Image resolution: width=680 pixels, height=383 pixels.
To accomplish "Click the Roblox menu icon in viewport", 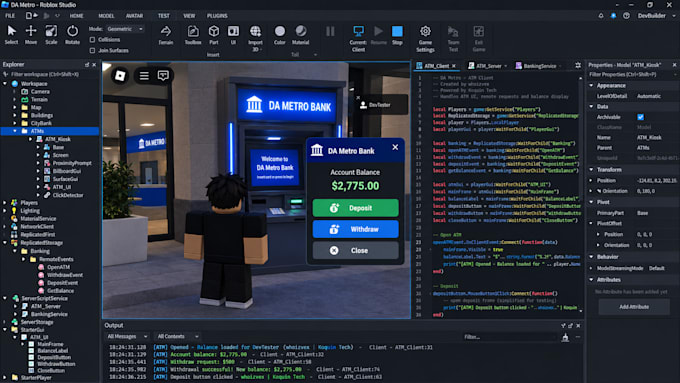I will click(x=120, y=75).
